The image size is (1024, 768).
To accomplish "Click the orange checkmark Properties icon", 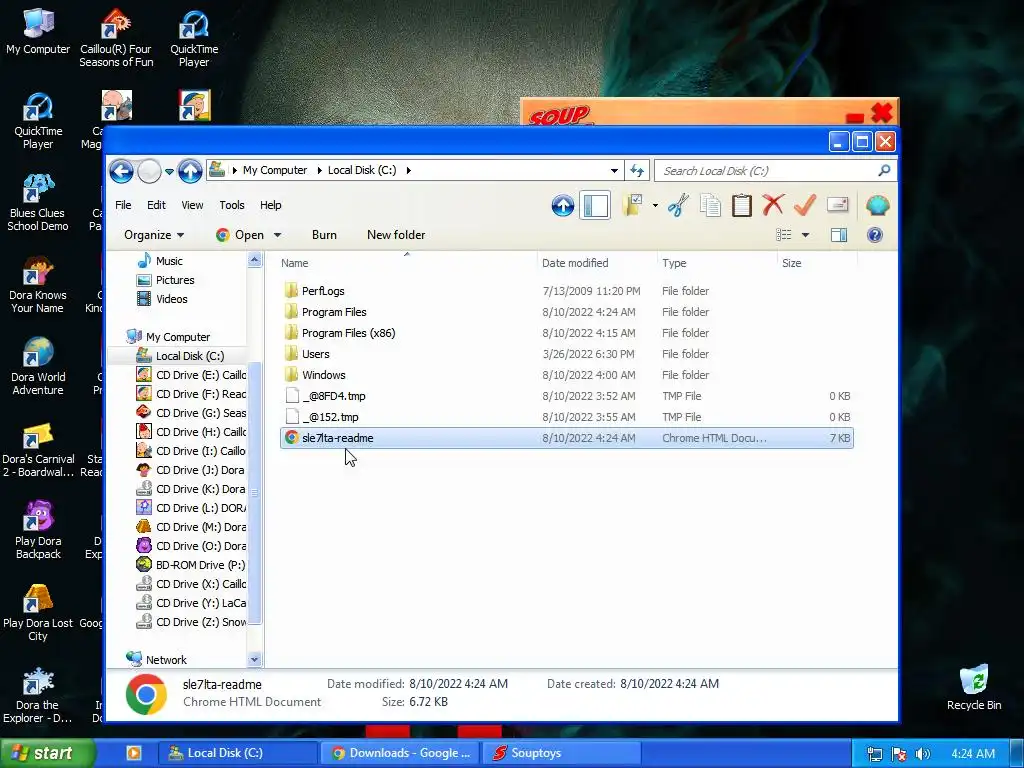I will tap(805, 205).
